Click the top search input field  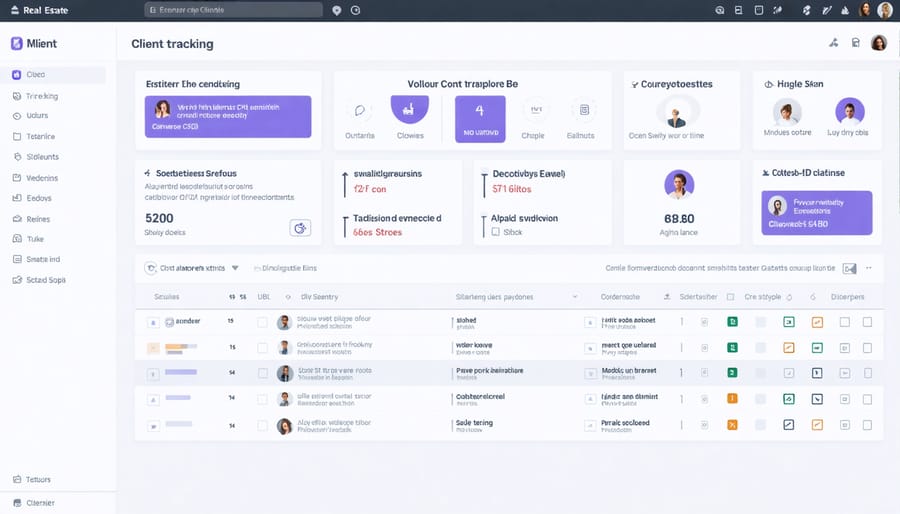coord(234,10)
